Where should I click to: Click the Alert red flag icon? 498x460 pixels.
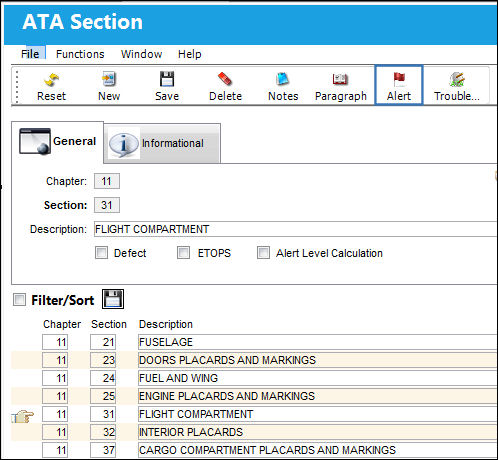click(x=399, y=79)
